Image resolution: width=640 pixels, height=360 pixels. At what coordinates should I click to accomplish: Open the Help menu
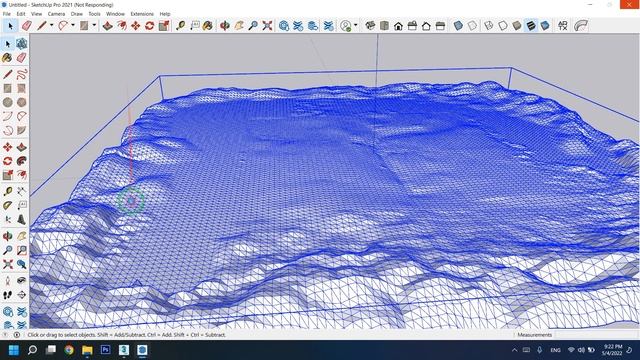point(165,14)
